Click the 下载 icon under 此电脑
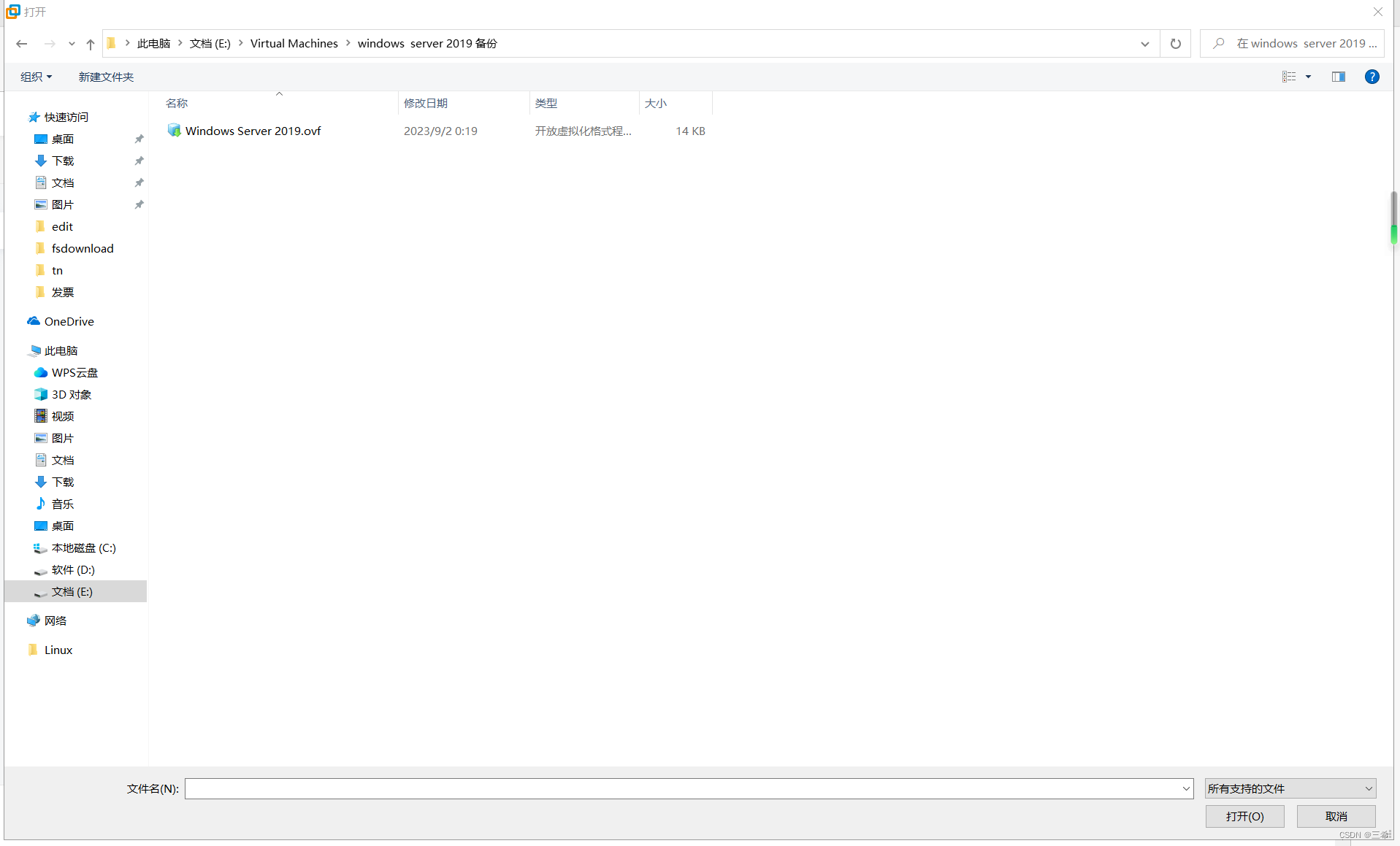The width and height of the screenshot is (1400, 846). 41,482
